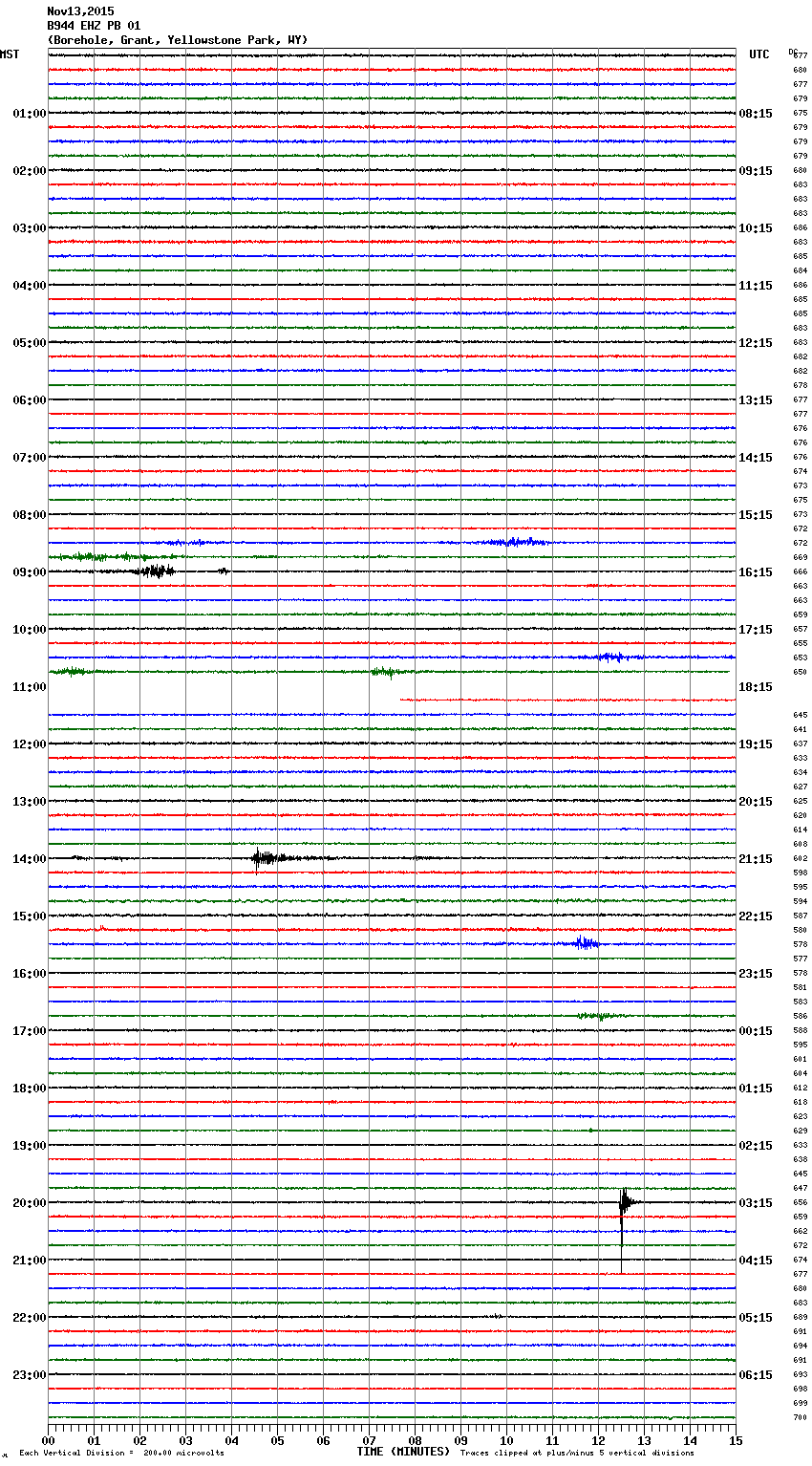The width and height of the screenshot is (812, 1466).
Task: Click the x-axis minute tick label 03
Action: (185, 1441)
